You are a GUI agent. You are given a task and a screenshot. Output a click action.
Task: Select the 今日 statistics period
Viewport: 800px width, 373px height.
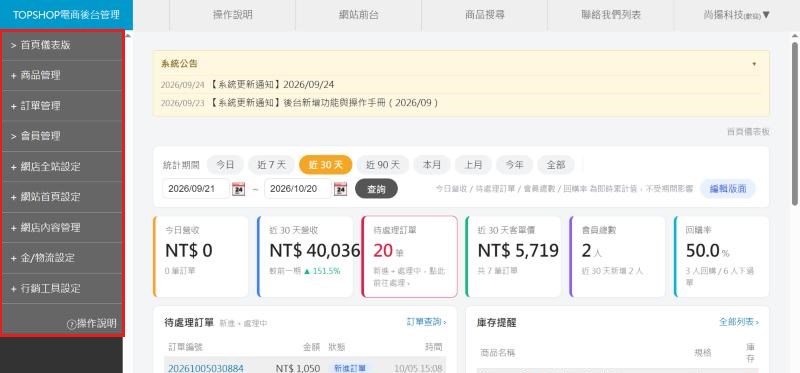click(x=225, y=165)
